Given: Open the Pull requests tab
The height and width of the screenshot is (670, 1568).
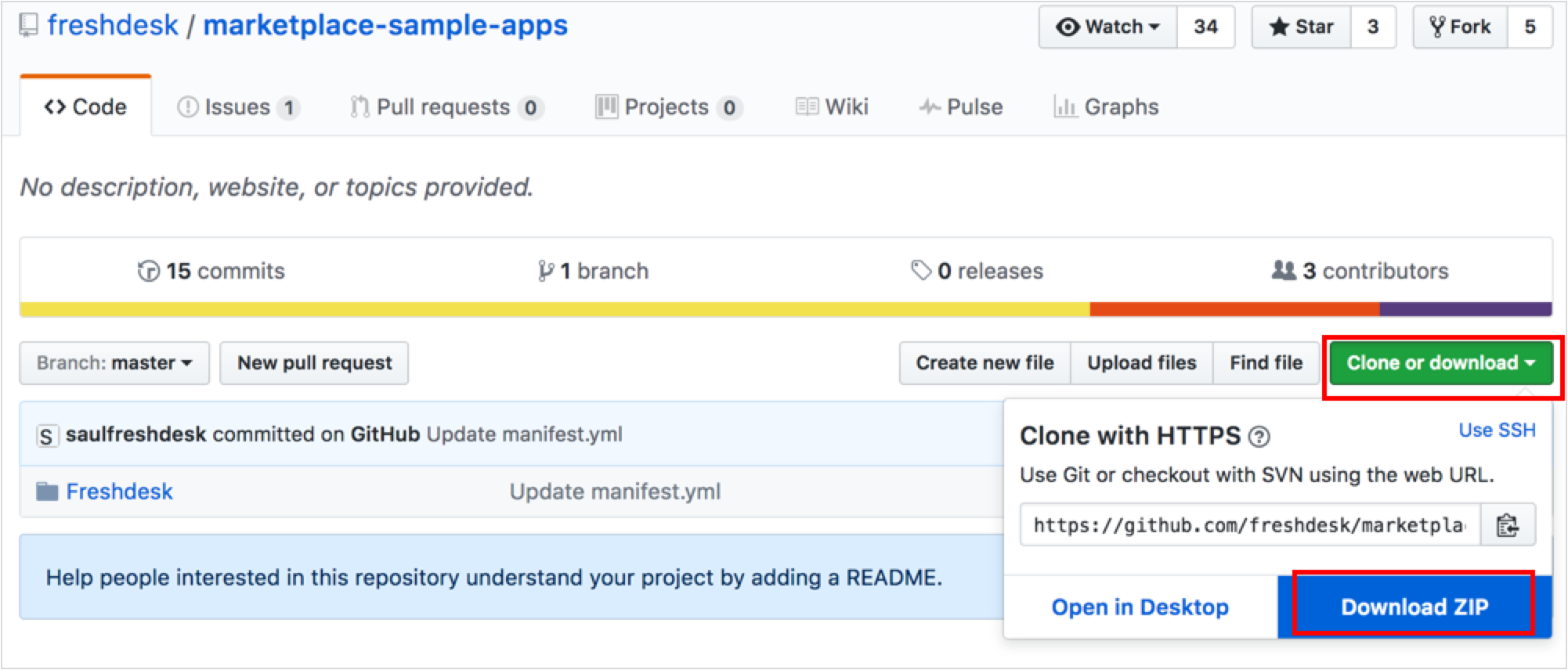Looking at the screenshot, I should tap(447, 107).
